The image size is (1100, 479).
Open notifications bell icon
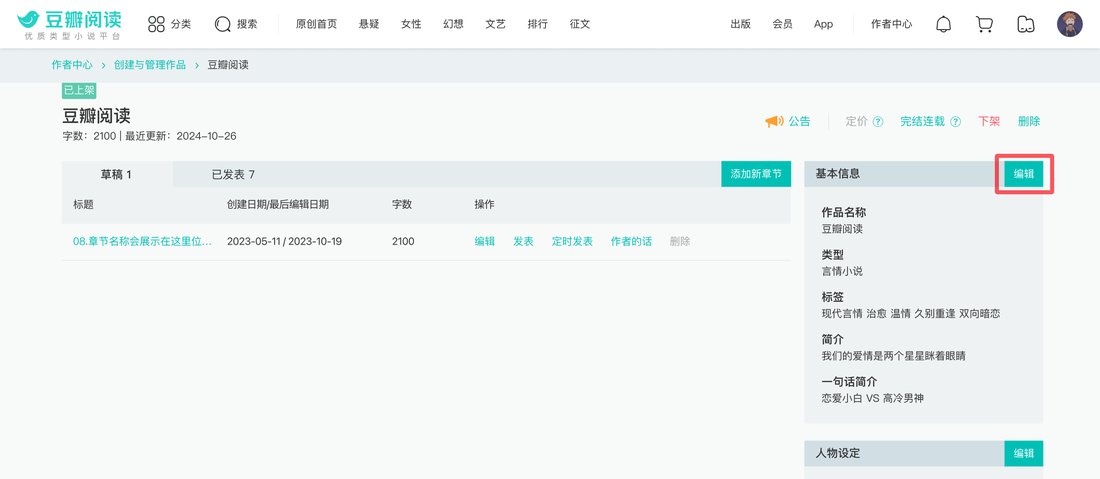click(944, 24)
